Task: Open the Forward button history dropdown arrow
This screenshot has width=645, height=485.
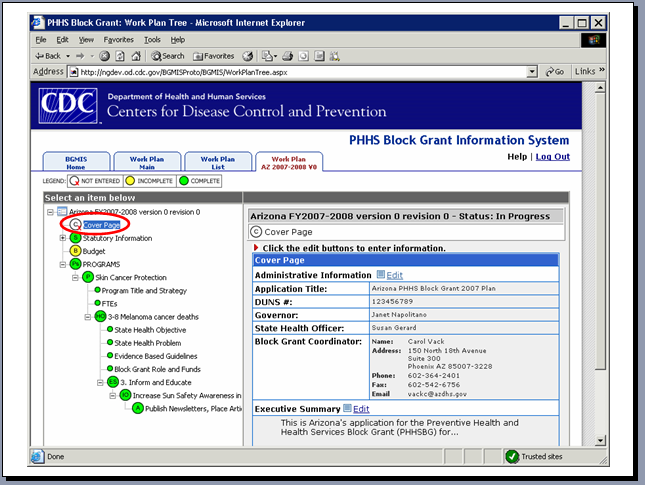Action: click(x=92, y=56)
